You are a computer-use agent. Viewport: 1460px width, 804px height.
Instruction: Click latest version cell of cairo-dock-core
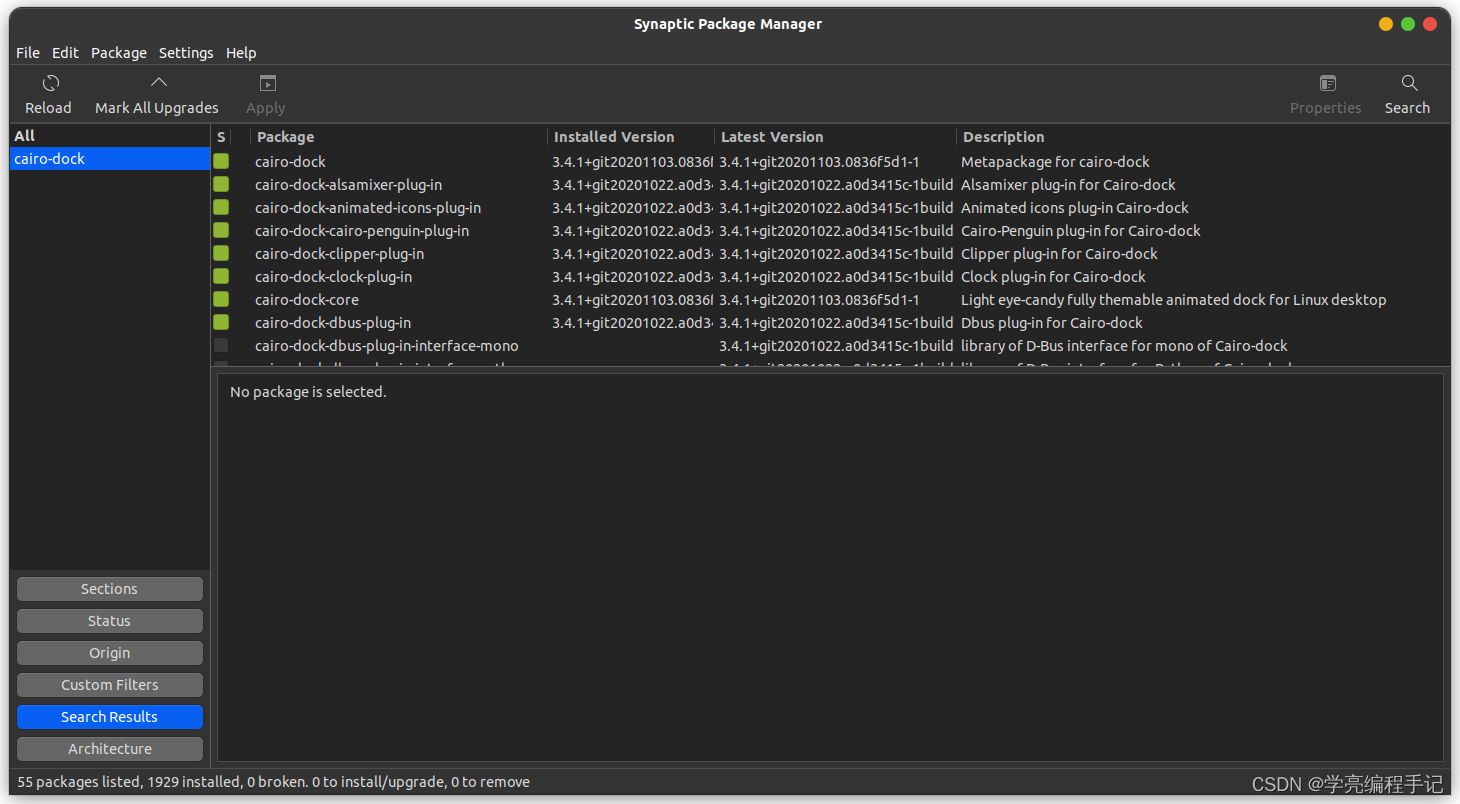819,300
